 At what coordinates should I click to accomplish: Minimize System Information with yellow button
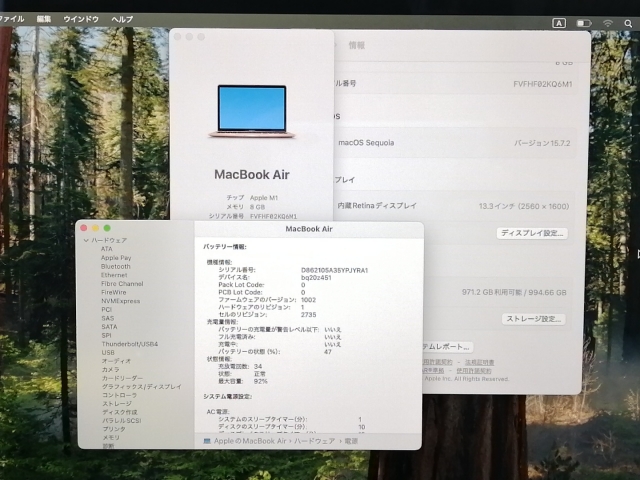95,228
